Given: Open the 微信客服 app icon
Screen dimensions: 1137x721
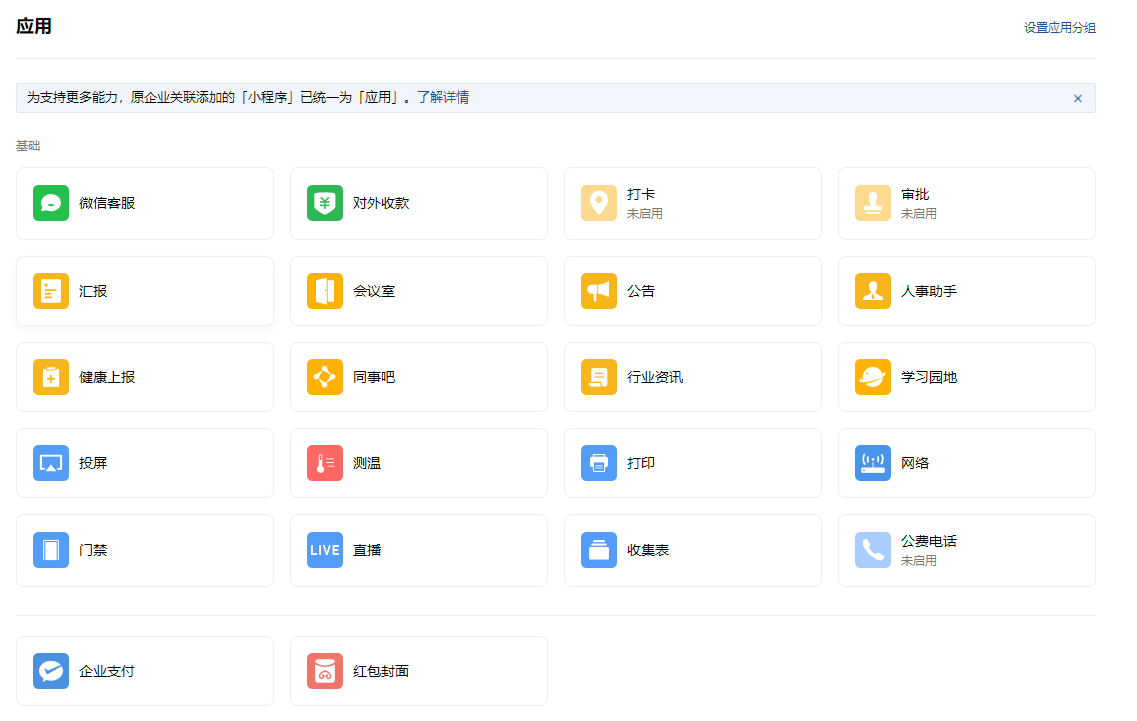Looking at the screenshot, I should pos(51,203).
